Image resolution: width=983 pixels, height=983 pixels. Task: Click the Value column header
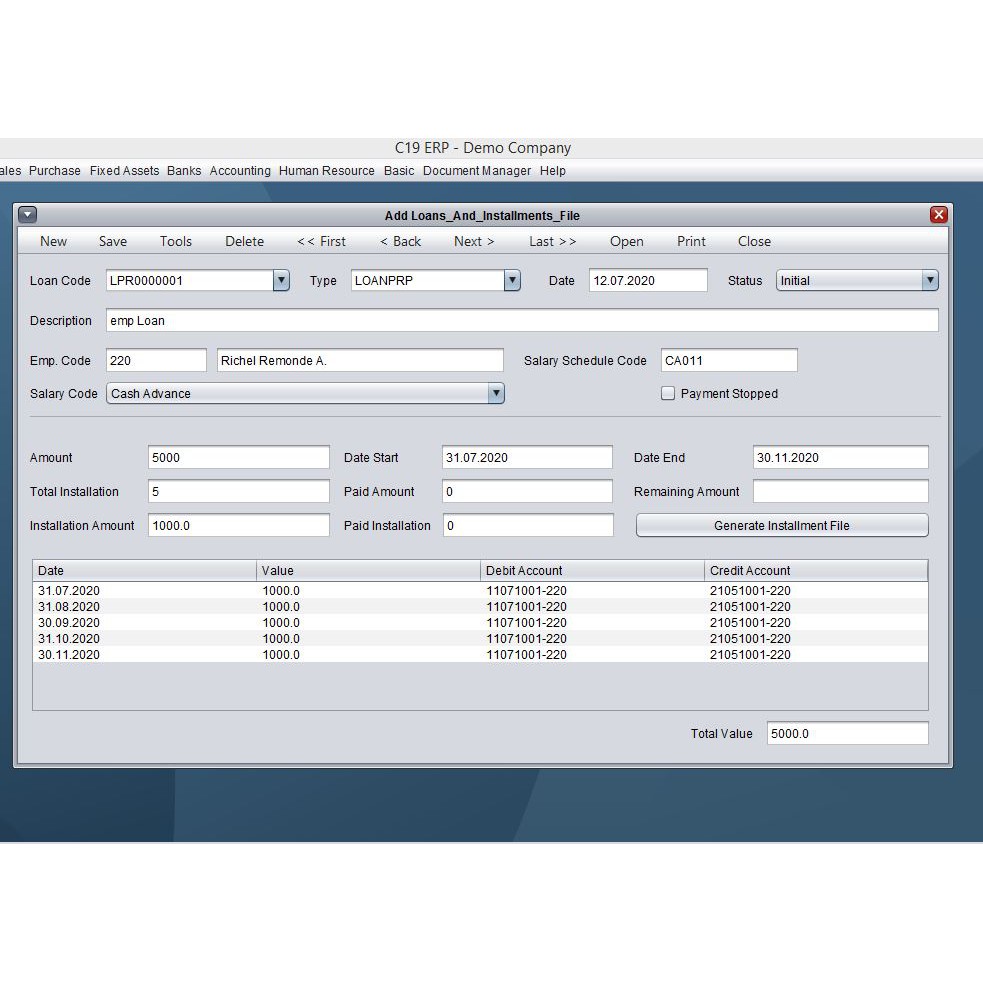(369, 570)
